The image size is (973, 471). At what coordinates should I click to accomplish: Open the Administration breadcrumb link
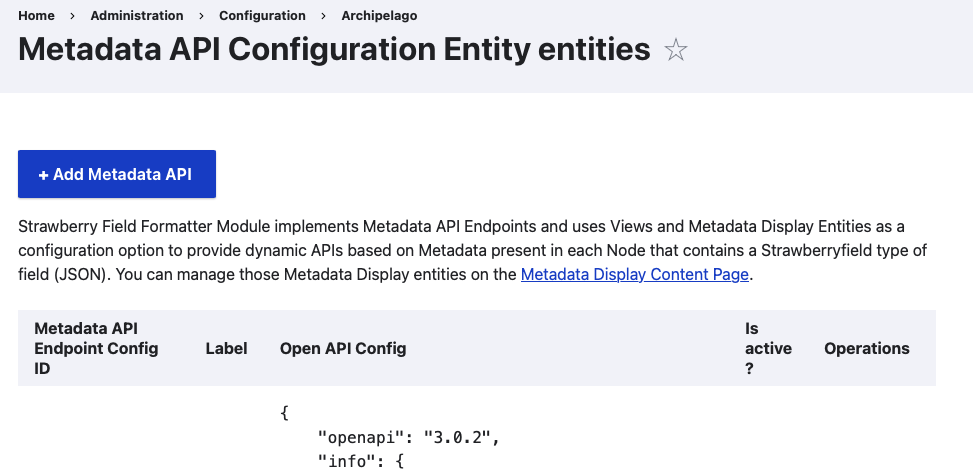click(137, 15)
